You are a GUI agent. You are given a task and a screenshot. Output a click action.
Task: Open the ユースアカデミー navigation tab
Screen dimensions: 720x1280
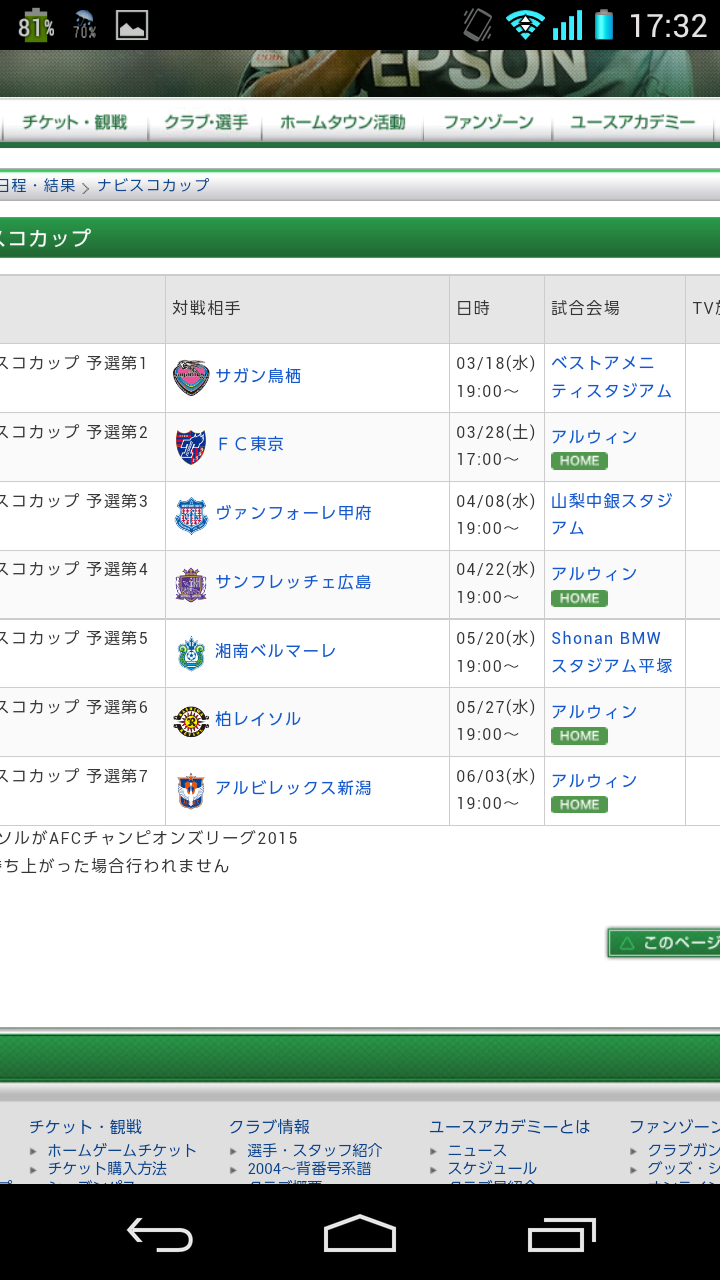632,123
